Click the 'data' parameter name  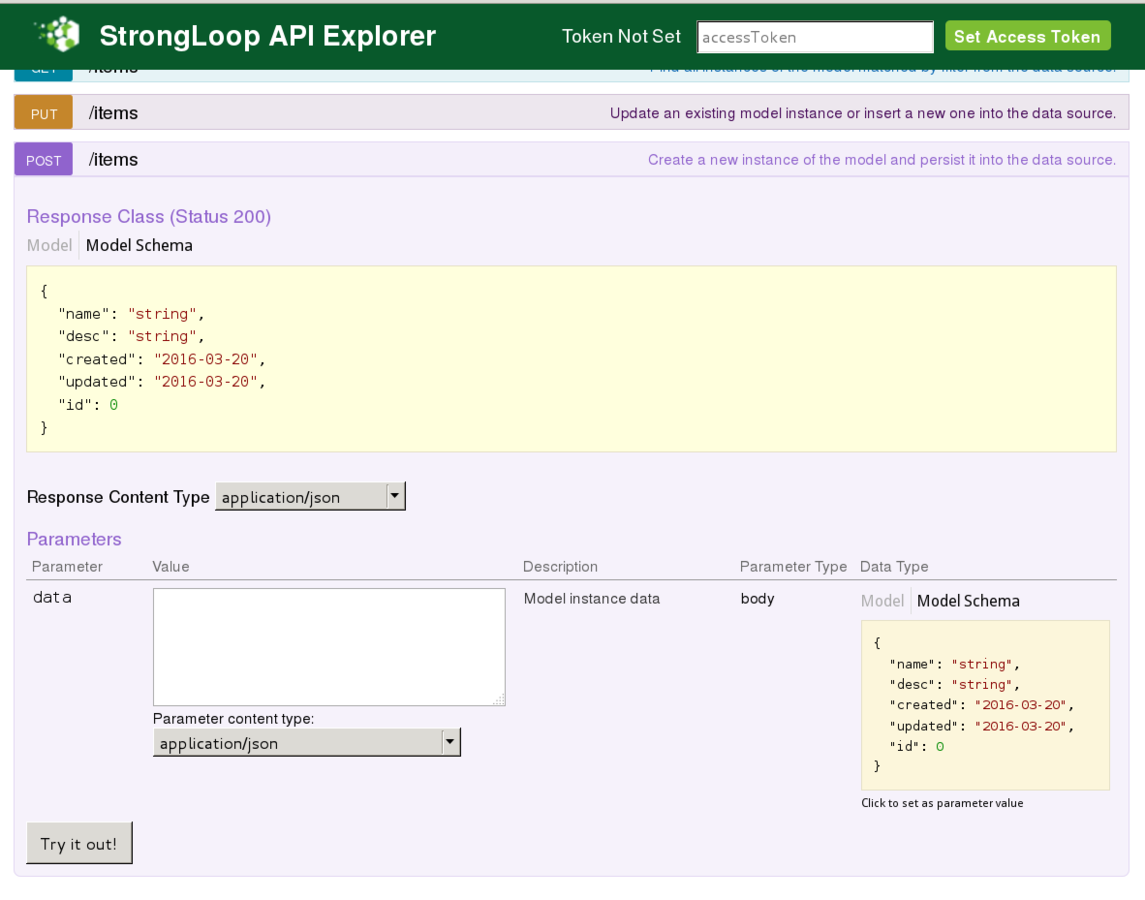tap(52, 597)
